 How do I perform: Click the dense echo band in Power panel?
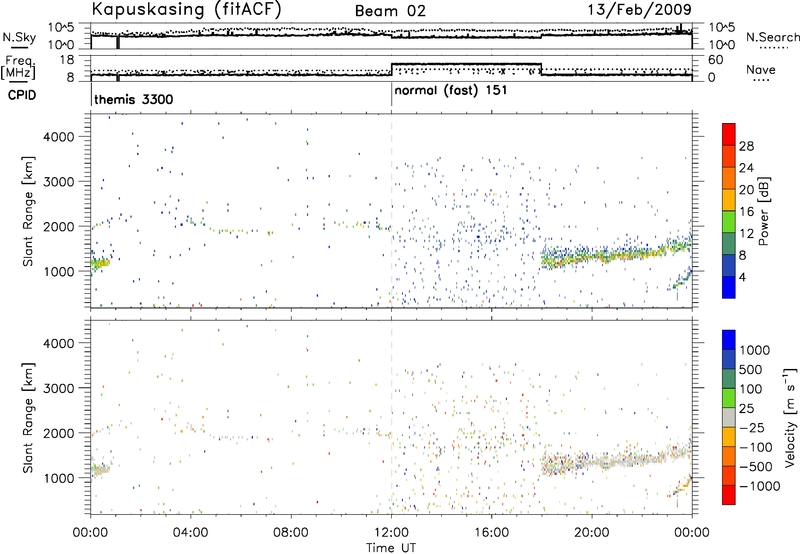click(615, 254)
